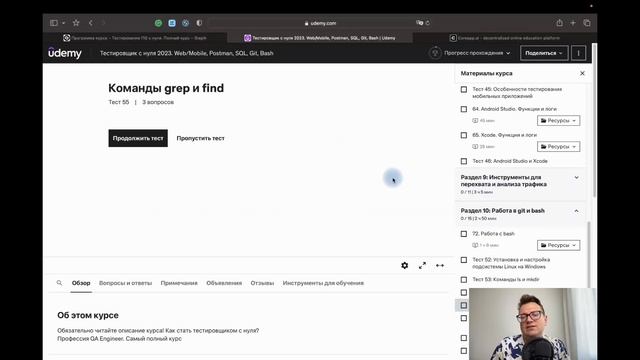
Task: Check the 65. Xcode lecture checkbox
Action: [x=464, y=135]
